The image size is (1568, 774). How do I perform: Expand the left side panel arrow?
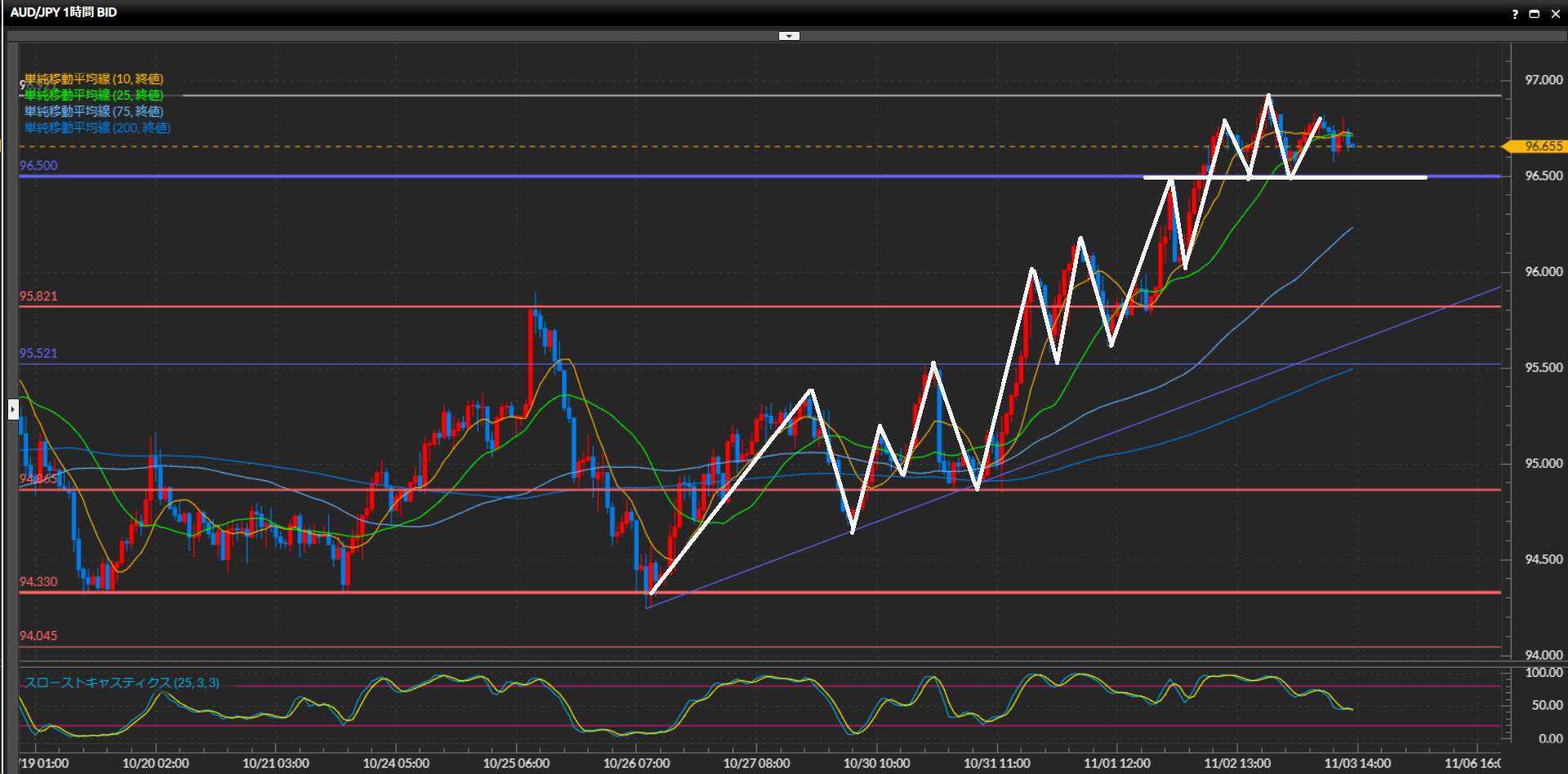tap(13, 408)
